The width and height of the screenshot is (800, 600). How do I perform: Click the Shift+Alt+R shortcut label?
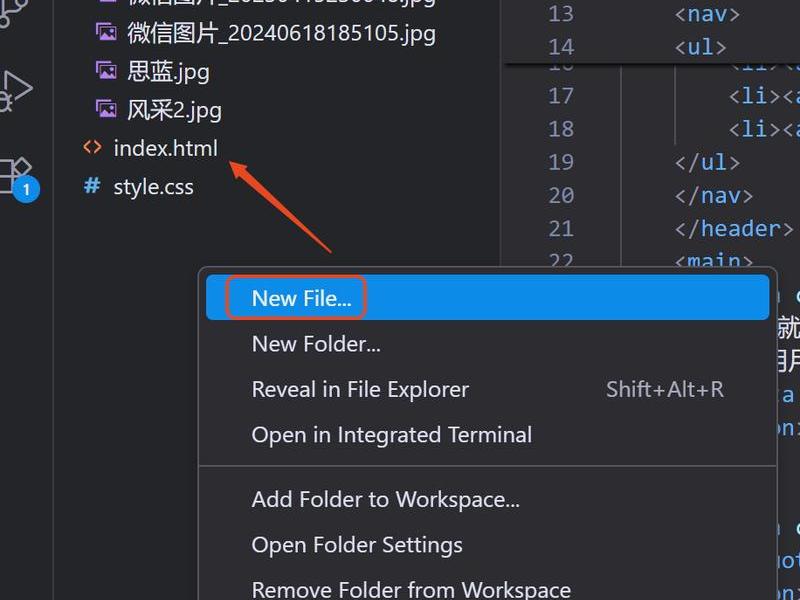(665, 390)
